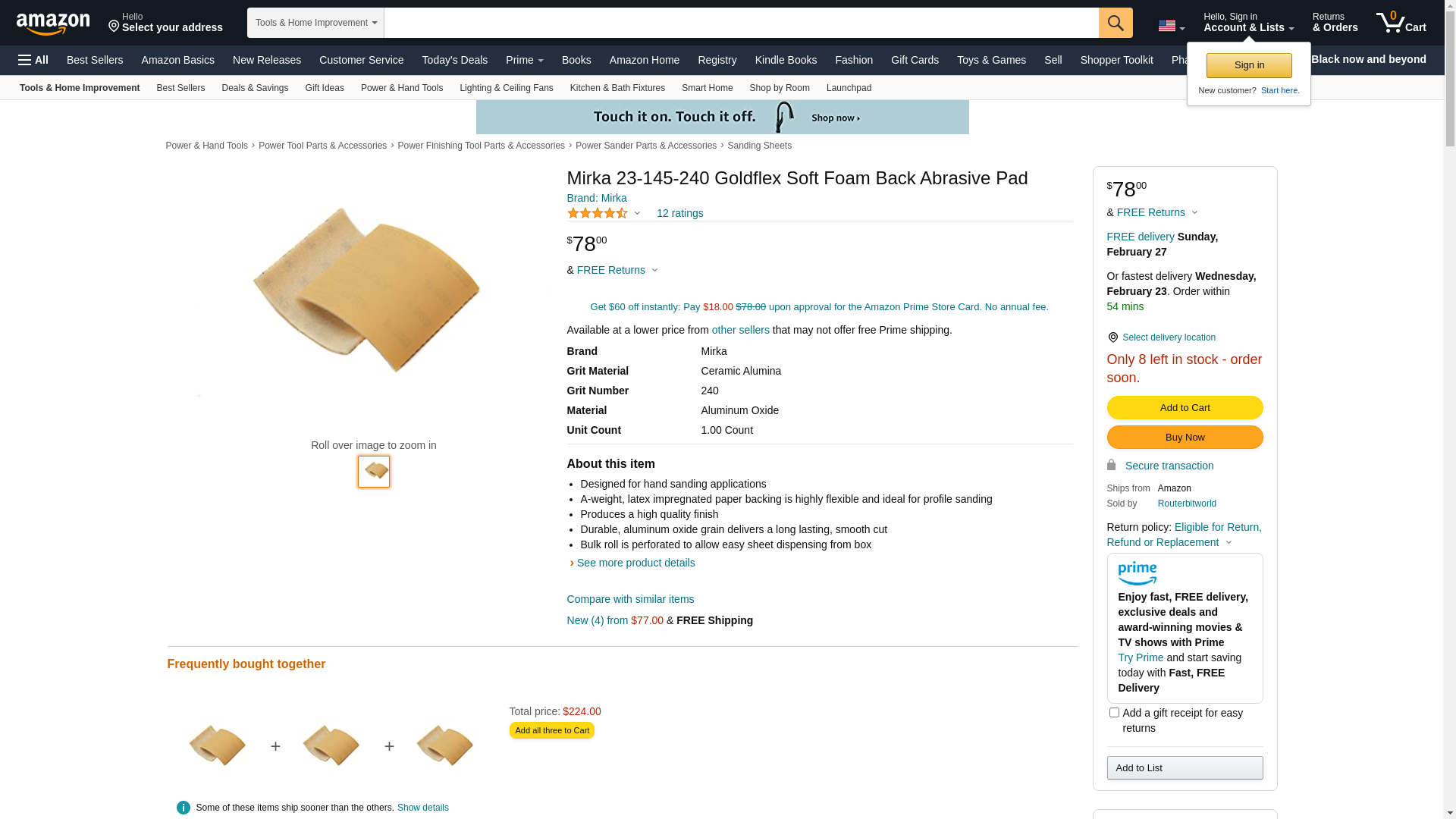Open the Tools & Home Improvement search dropdown
The image size is (1456, 819).
point(315,23)
